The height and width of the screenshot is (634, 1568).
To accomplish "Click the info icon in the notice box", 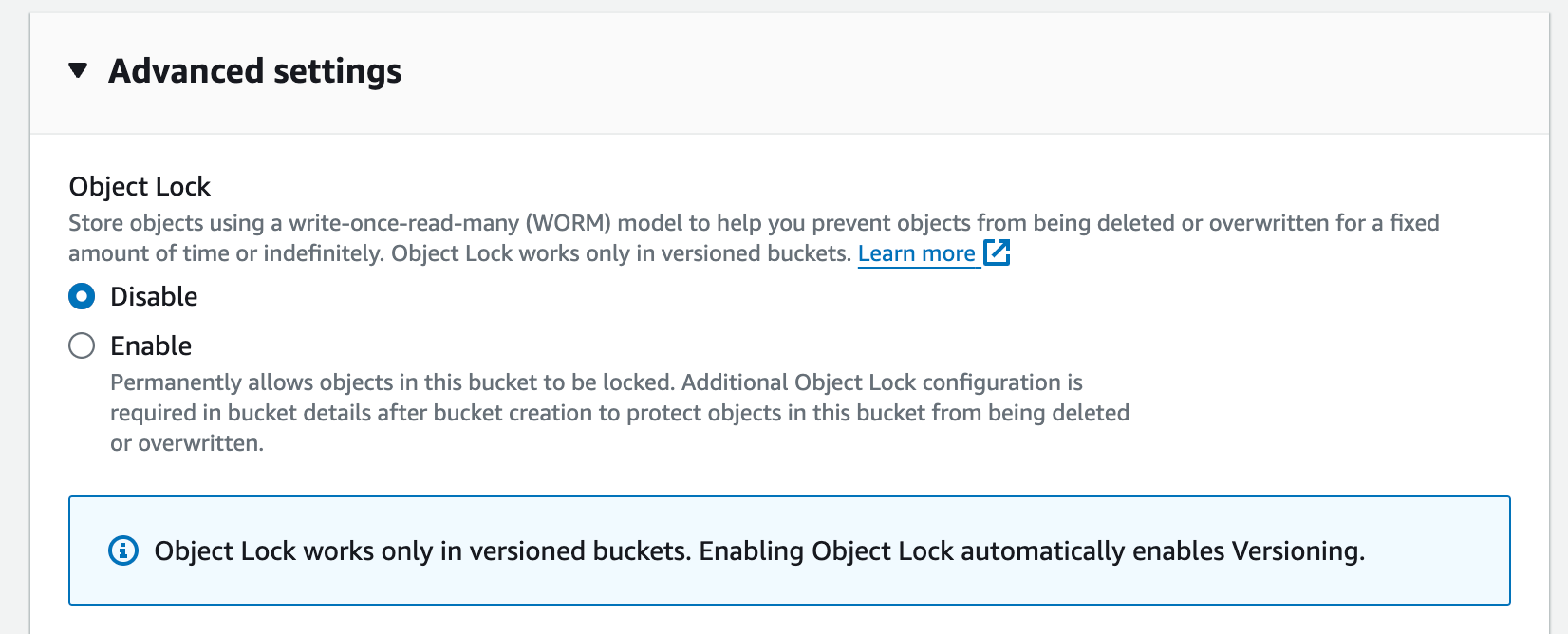I will (x=123, y=550).
